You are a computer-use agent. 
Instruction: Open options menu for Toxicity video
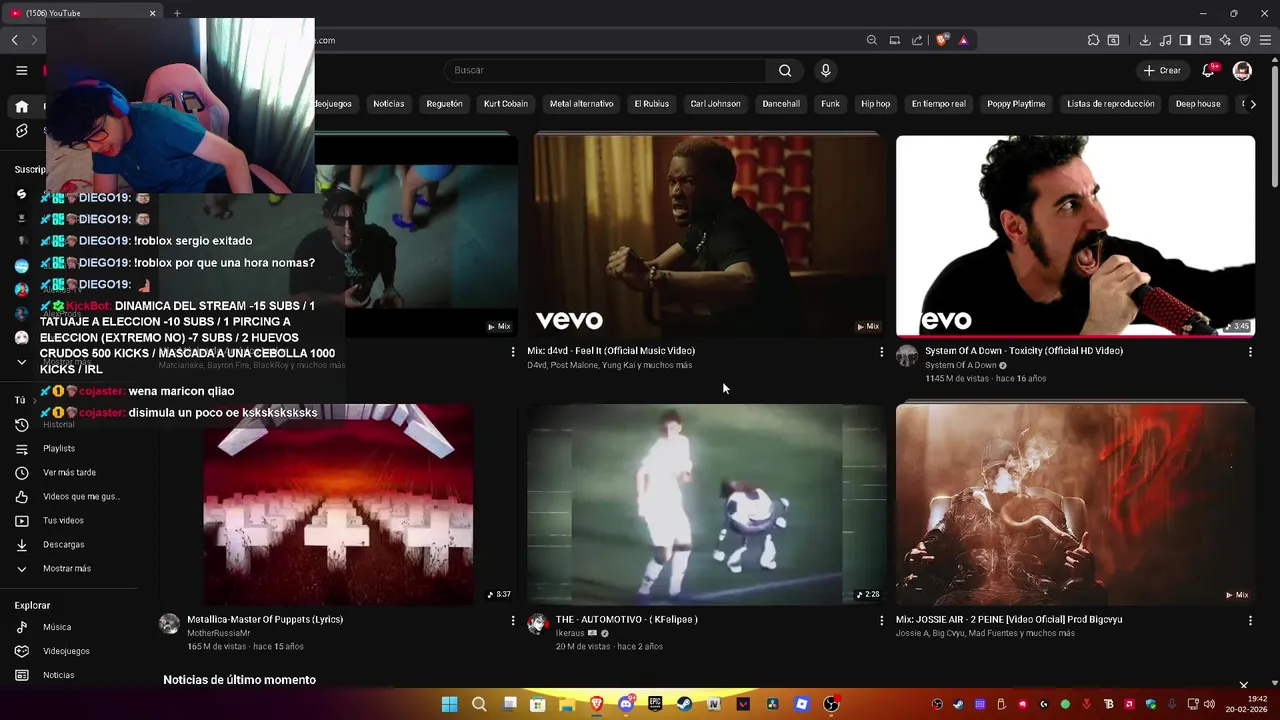tap(1250, 352)
